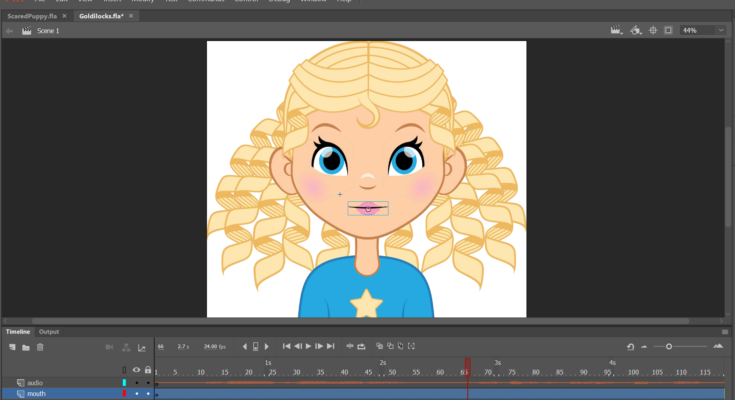Screen dimensions: 735x400
Task: Click Scene 1 clapper icon
Action: (27, 31)
